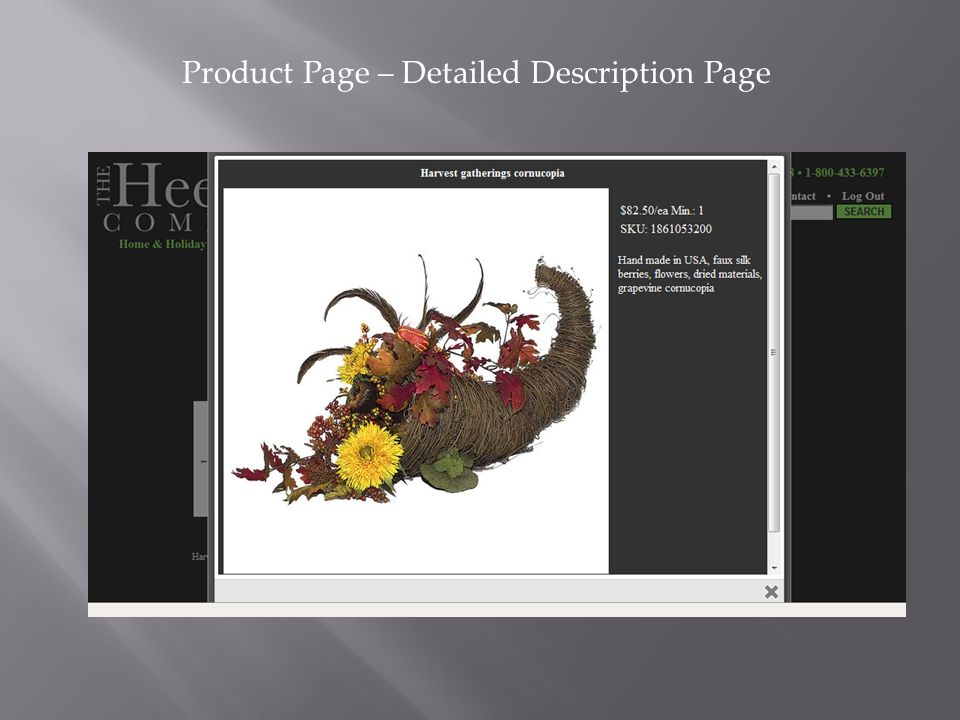Click the Harvest gatherings cornucopia title
This screenshot has width=960, height=720.
click(x=492, y=173)
